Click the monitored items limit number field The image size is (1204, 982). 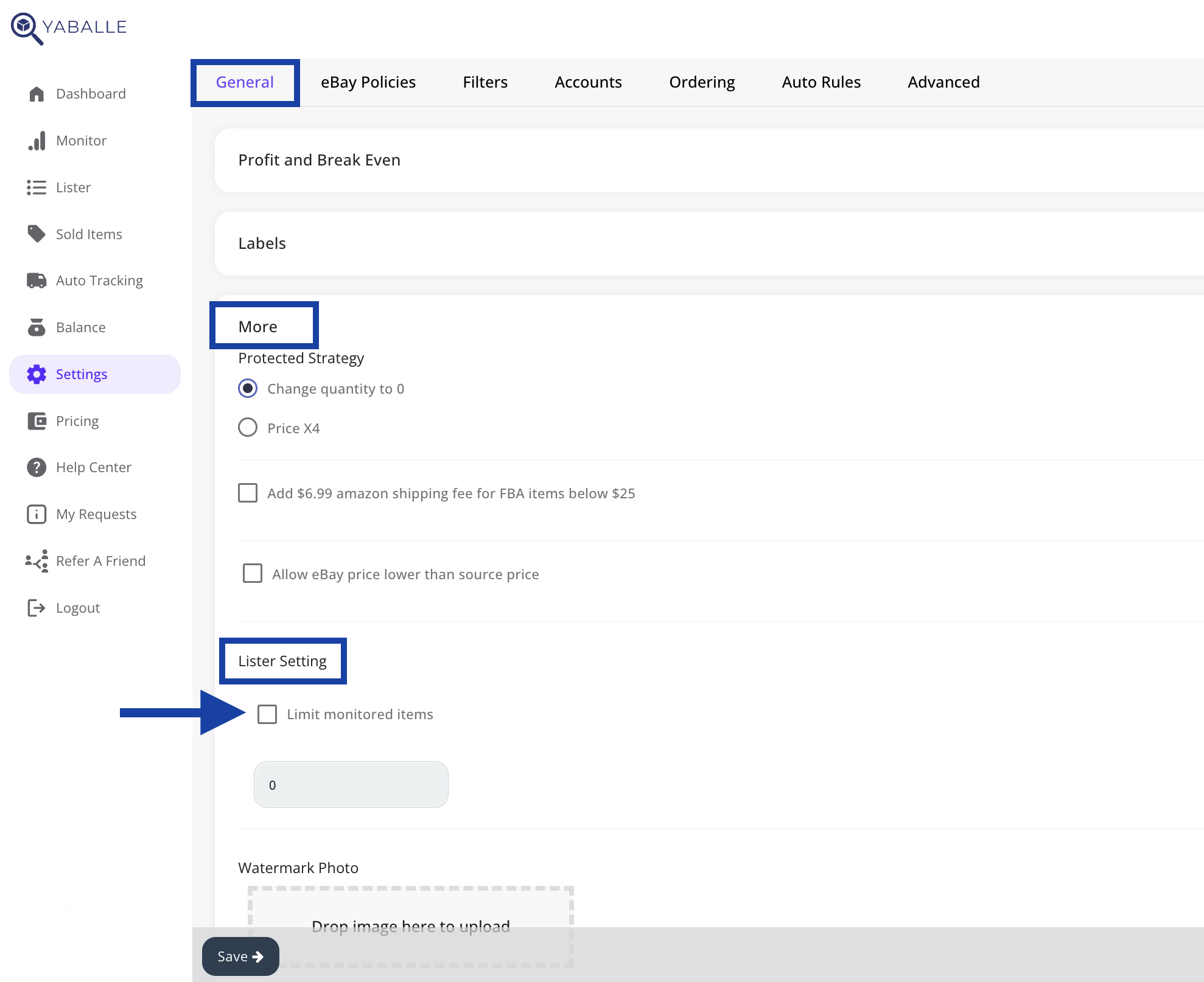pos(351,785)
